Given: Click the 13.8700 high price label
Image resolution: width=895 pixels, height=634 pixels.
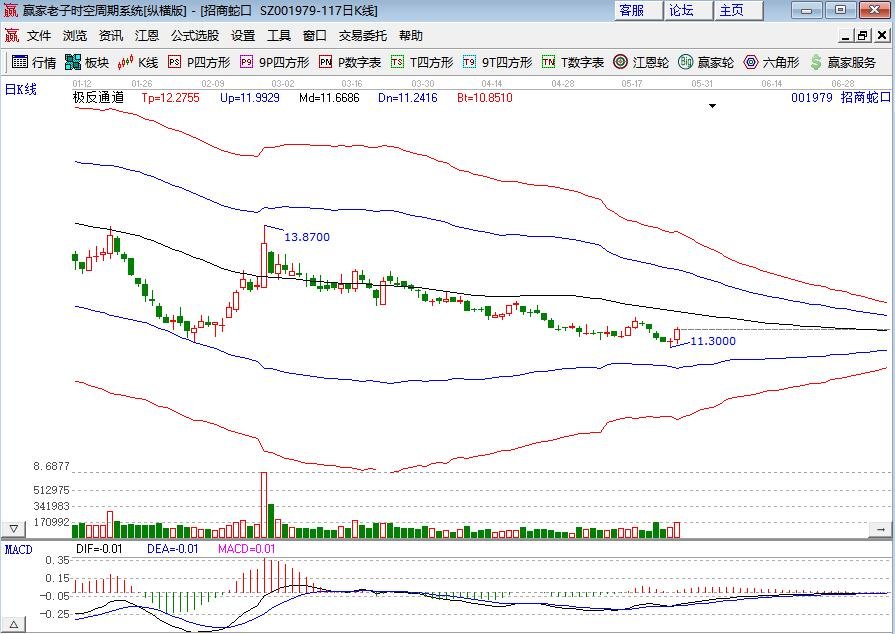Looking at the screenshot, I should pyautogui.click(x=307, y=237).
